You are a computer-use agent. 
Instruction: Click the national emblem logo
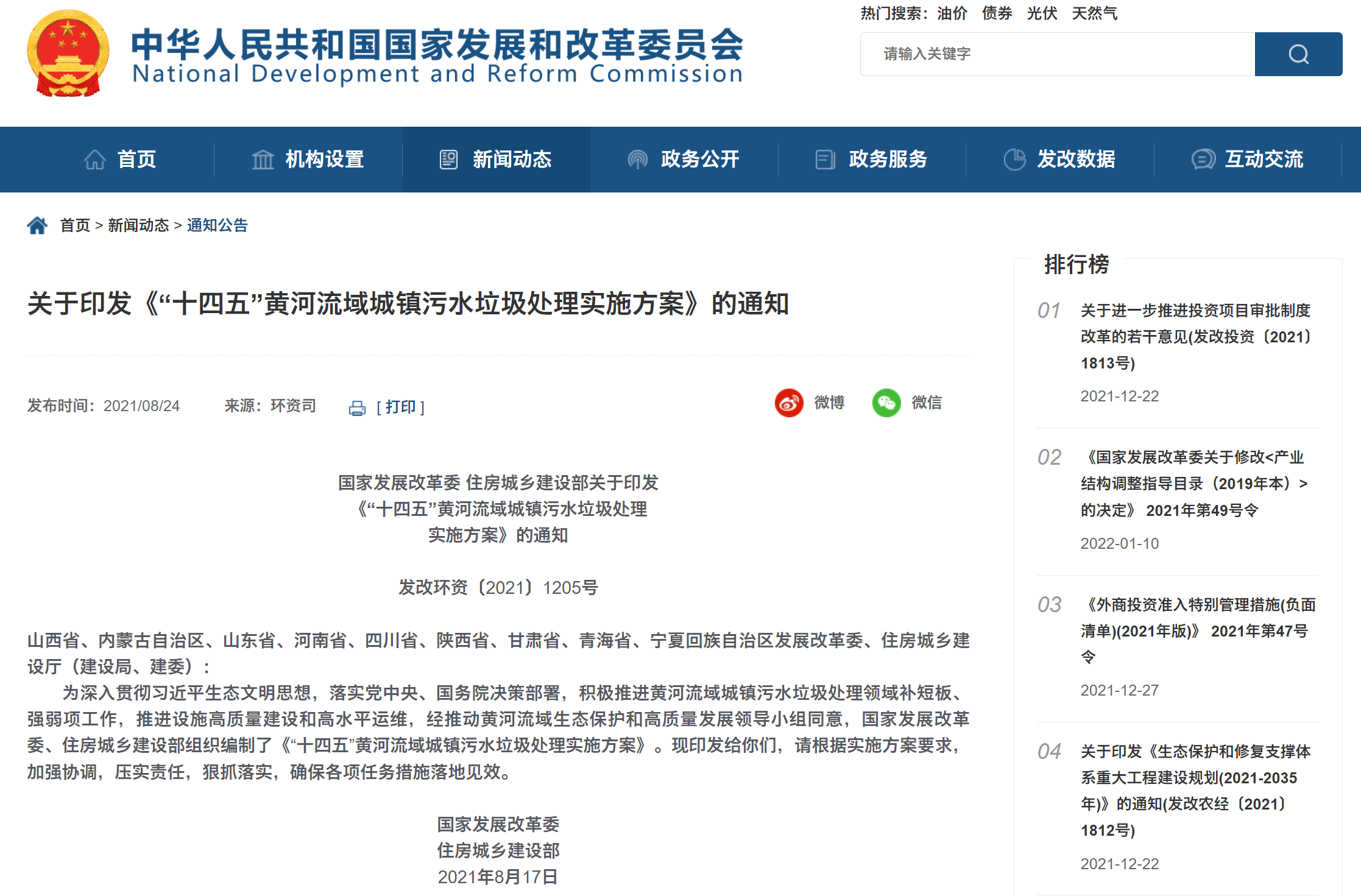tap(68, 54)
